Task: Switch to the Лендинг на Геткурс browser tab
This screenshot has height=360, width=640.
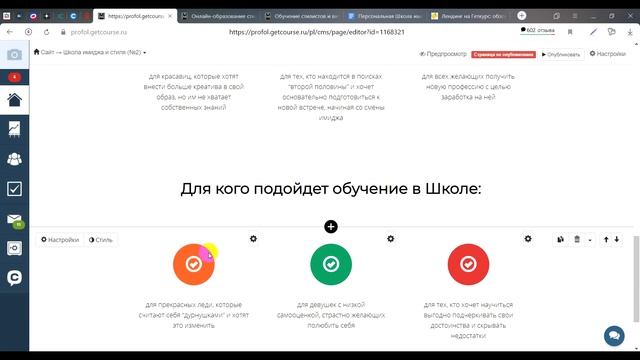Action: point(469,16)
